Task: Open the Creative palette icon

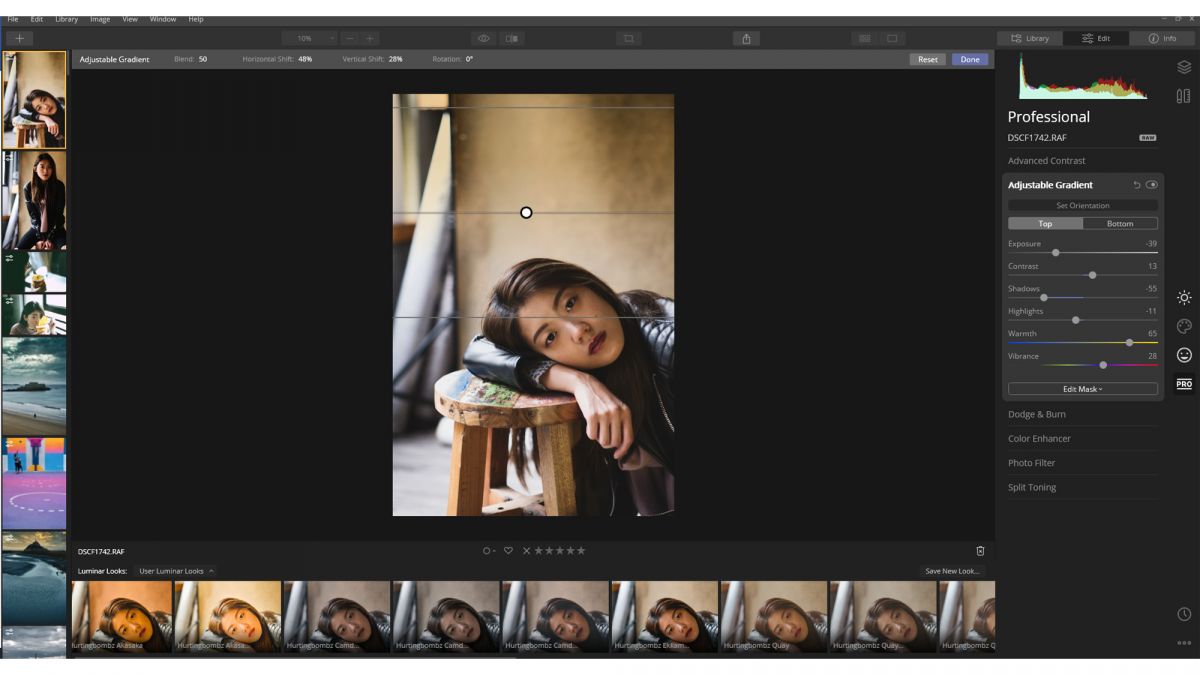Action: (1184, 326)
